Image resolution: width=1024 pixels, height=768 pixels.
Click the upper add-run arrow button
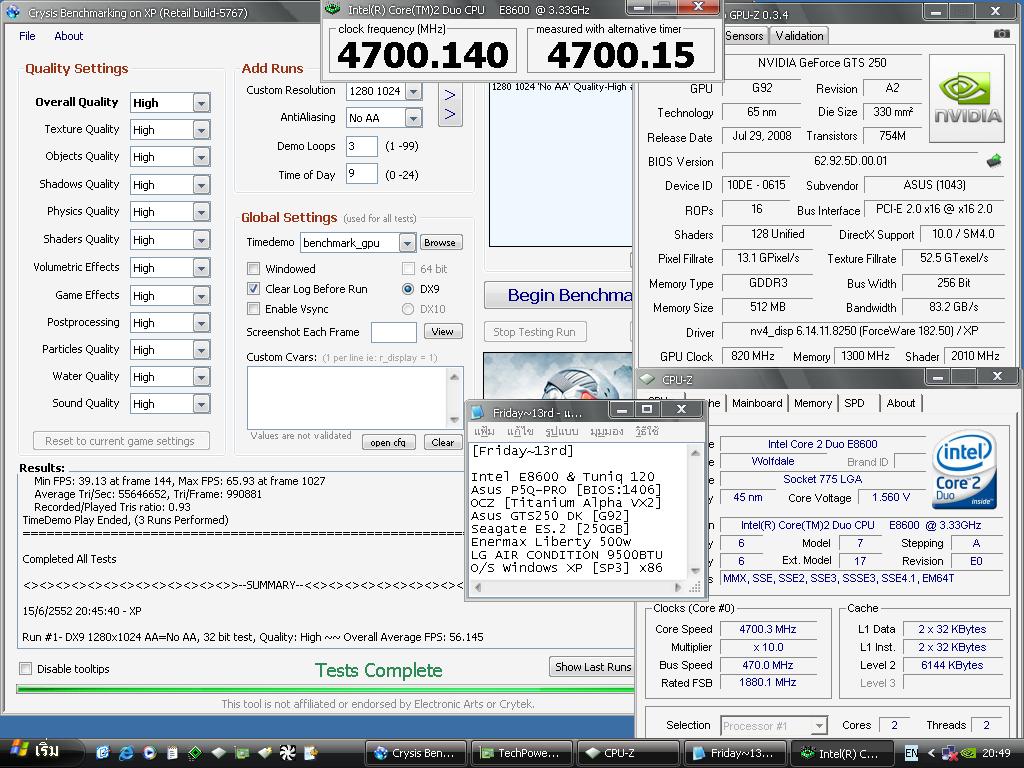[x=449, y=95]
